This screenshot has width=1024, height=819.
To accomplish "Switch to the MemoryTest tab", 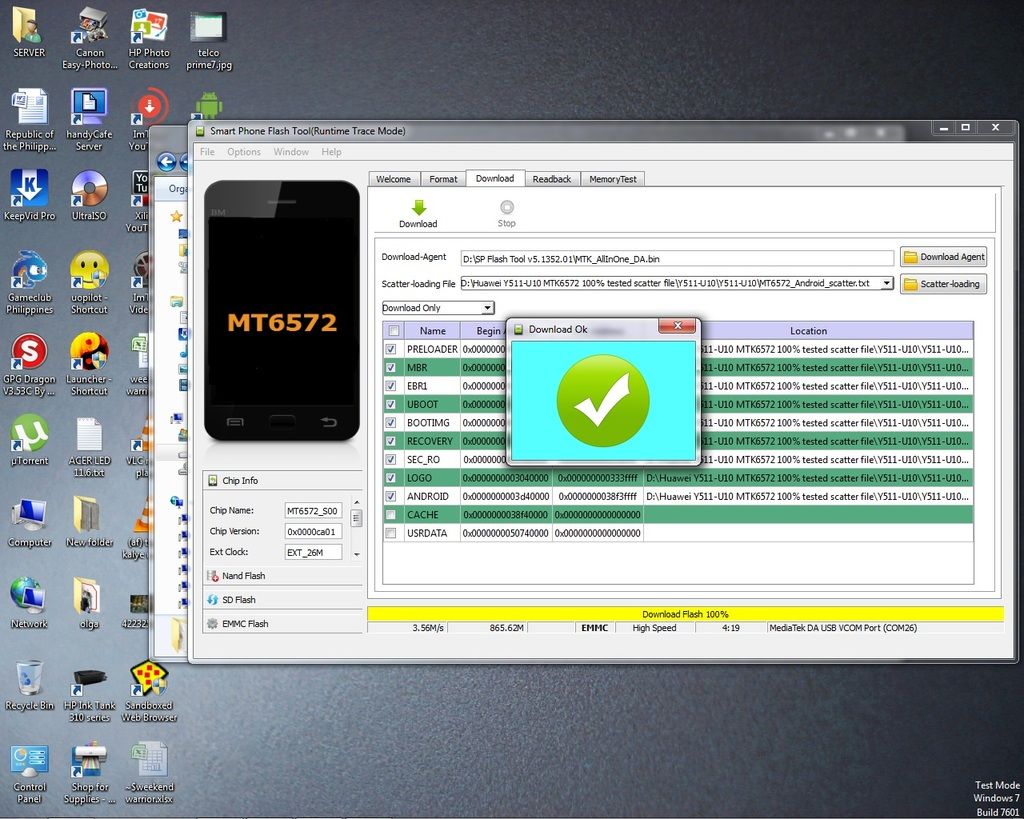I will click(612, 179).
